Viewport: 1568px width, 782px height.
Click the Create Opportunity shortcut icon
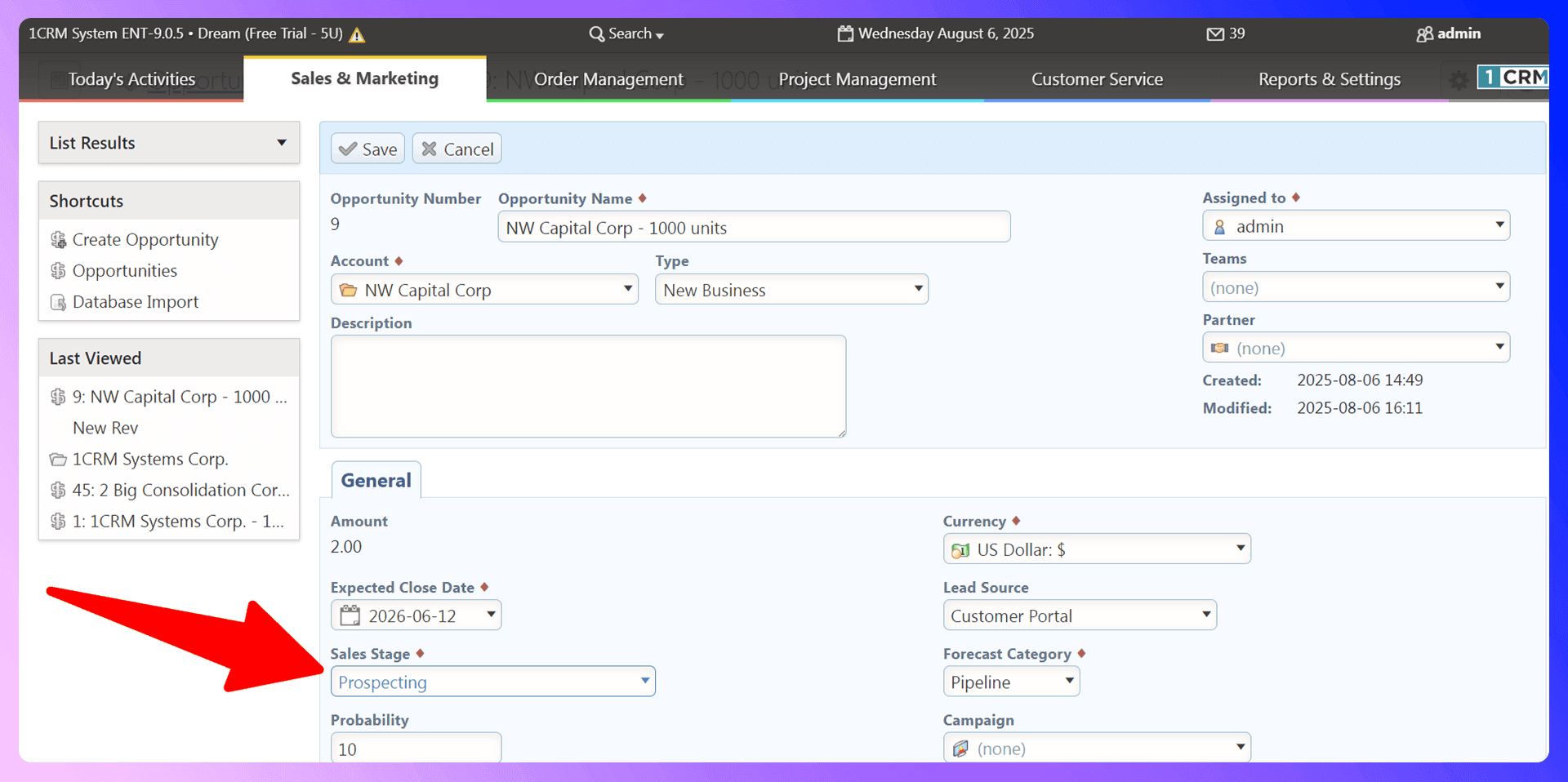tap(58, 240)
